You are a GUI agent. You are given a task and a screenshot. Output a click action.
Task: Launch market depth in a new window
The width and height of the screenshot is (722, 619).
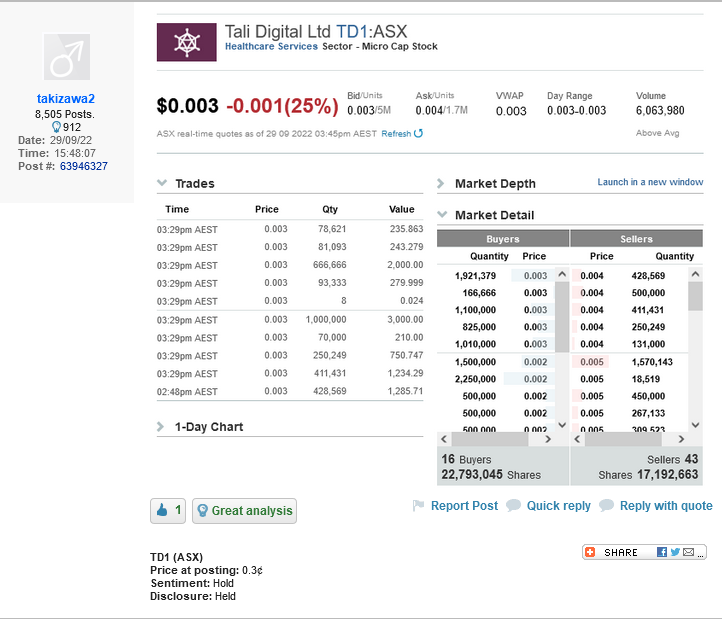[x=650, y=182]
